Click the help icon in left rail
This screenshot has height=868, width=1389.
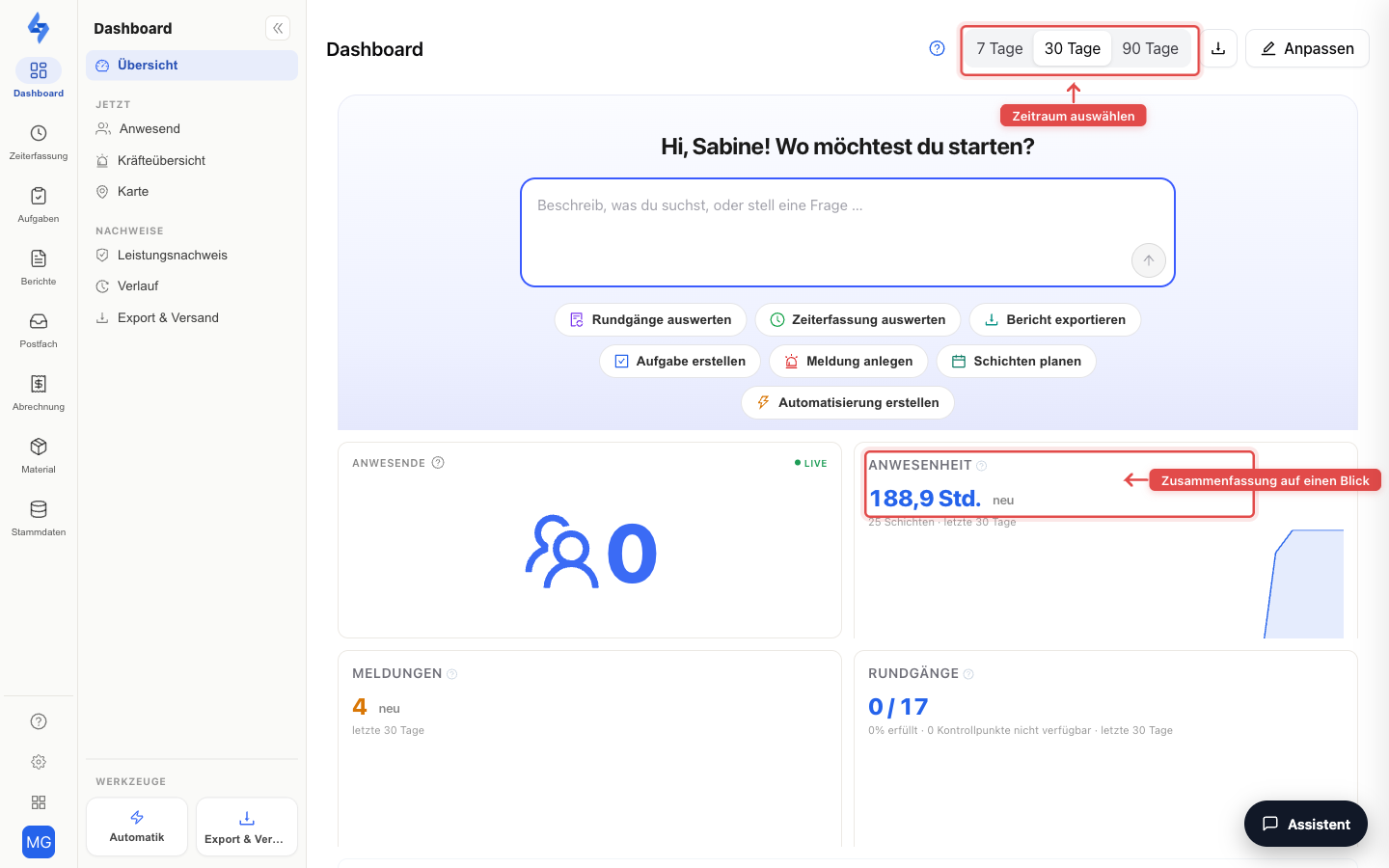39,721
